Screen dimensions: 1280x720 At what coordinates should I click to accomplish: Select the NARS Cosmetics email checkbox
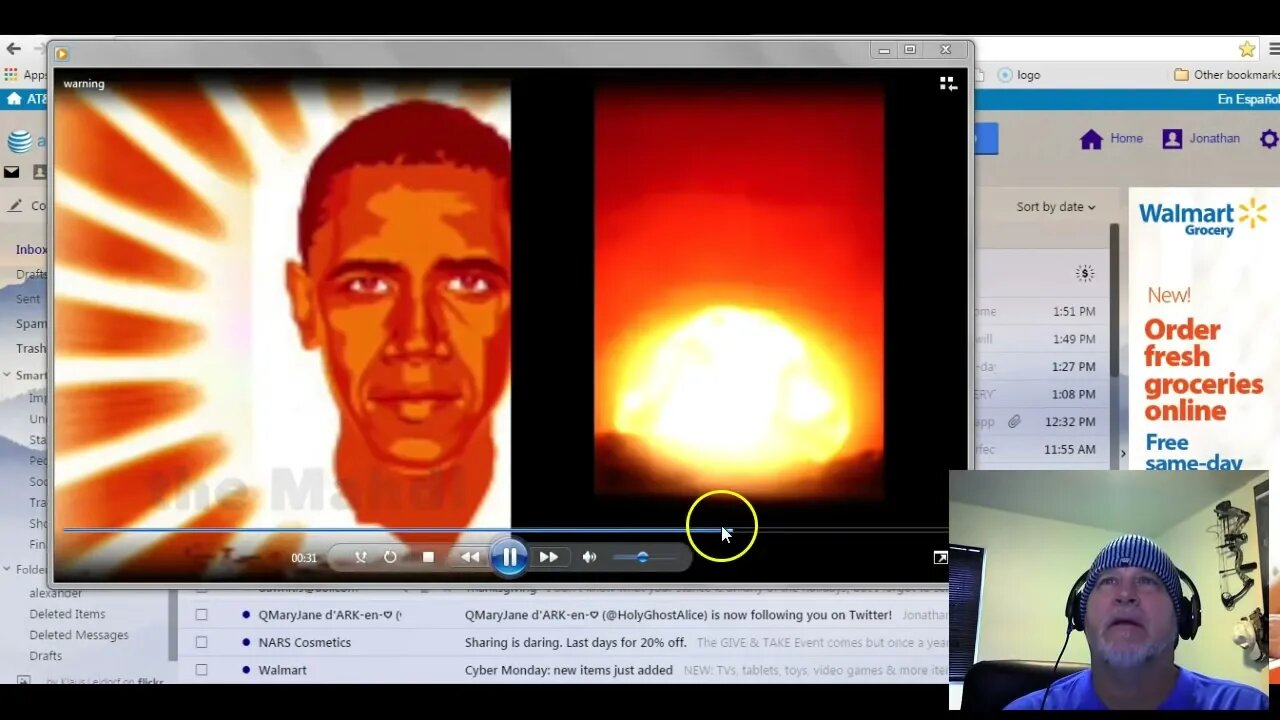coord(201,642)
